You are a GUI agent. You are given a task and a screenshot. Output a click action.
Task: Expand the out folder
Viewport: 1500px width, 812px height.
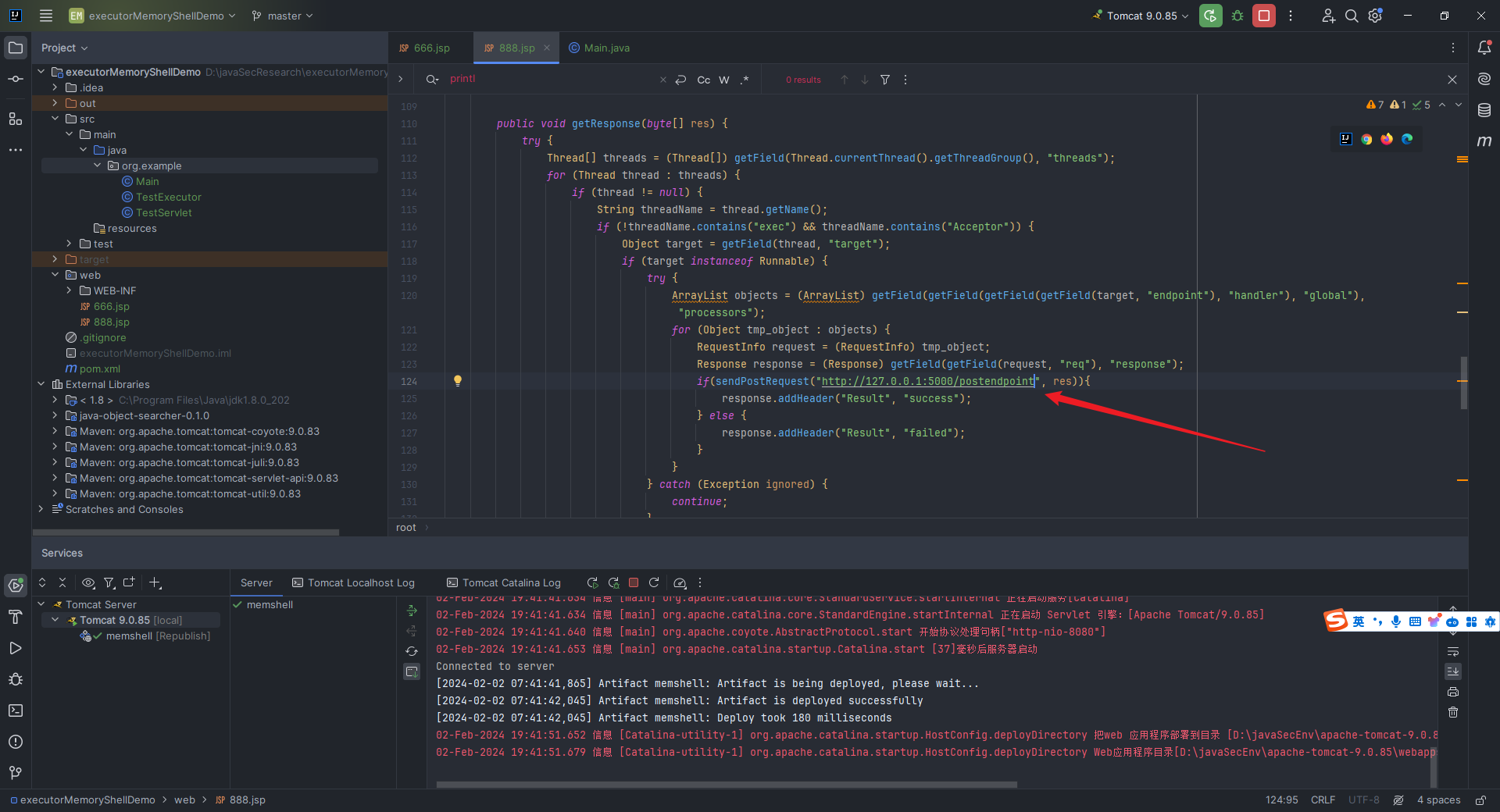55,103
